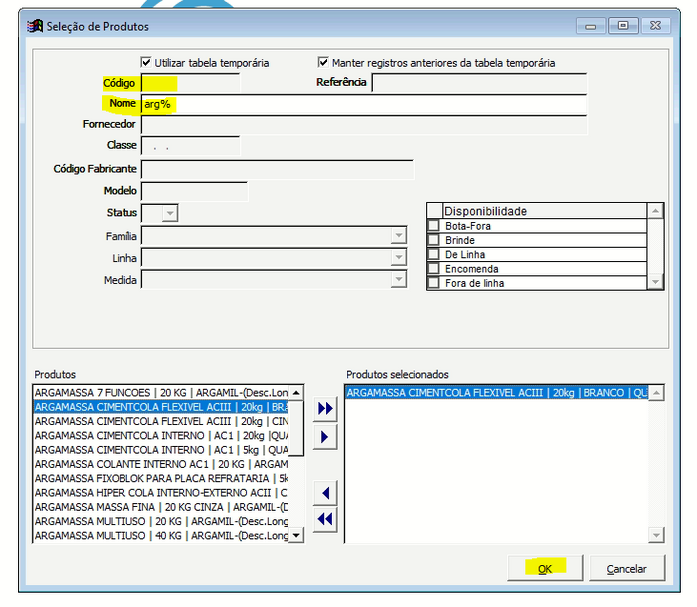
Task: Click Produtos selecionados scroll up arrow
Action: 656,393
